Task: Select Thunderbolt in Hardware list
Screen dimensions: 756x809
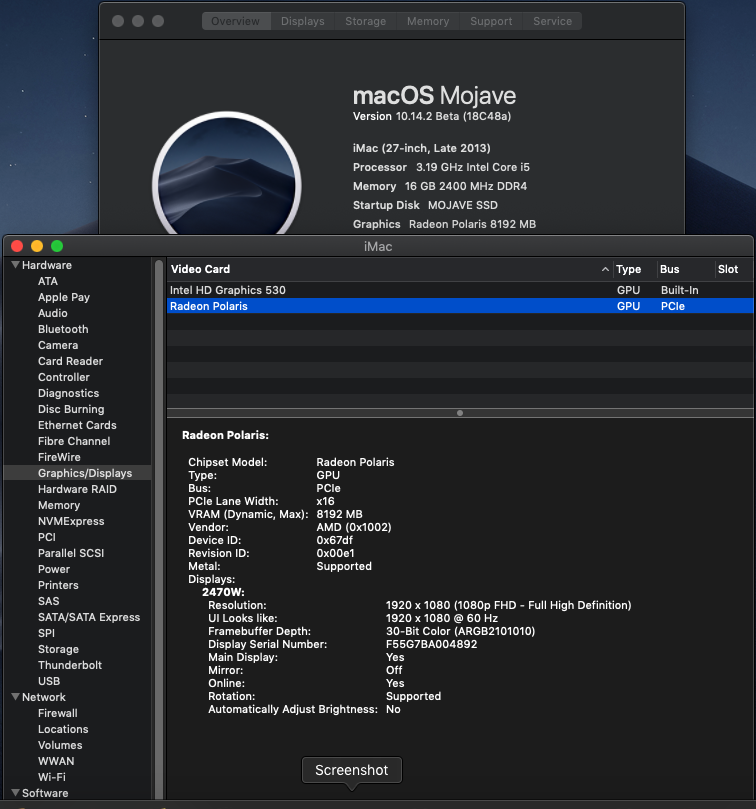Action: tap(70, 665)
